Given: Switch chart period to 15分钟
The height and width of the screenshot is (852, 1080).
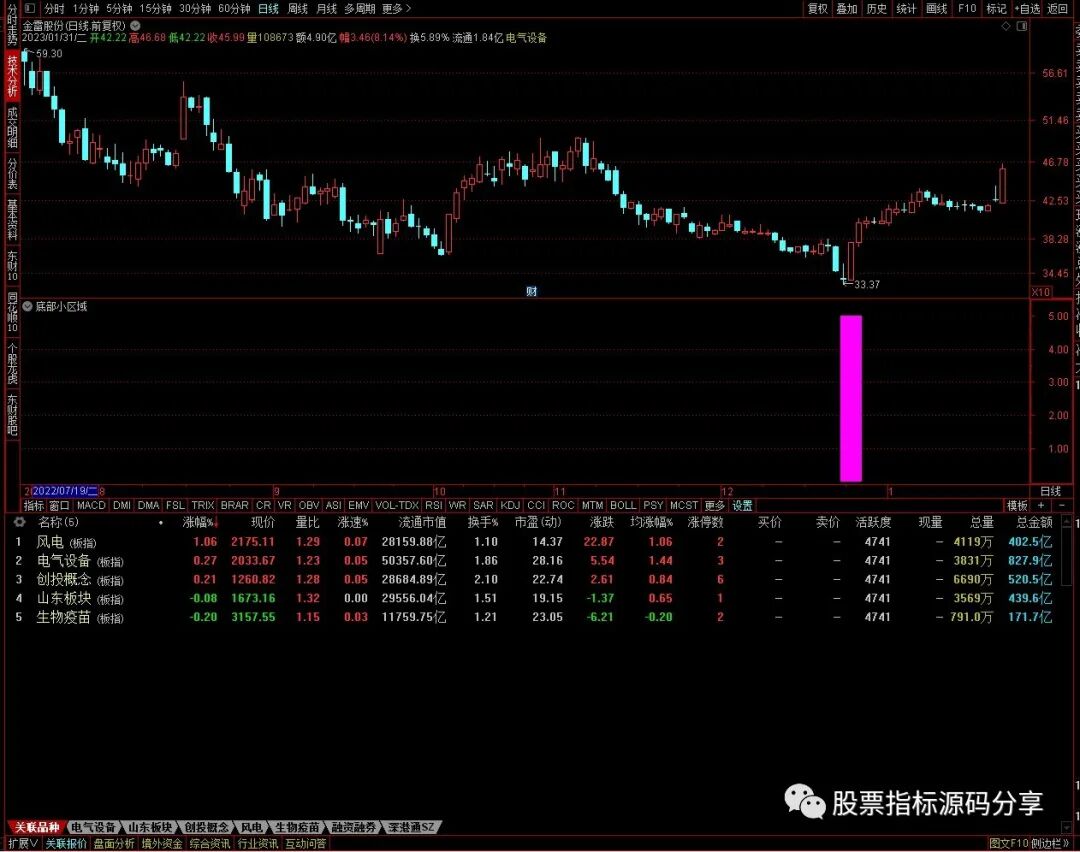Looking at the screenshot, I should (155, 8).
